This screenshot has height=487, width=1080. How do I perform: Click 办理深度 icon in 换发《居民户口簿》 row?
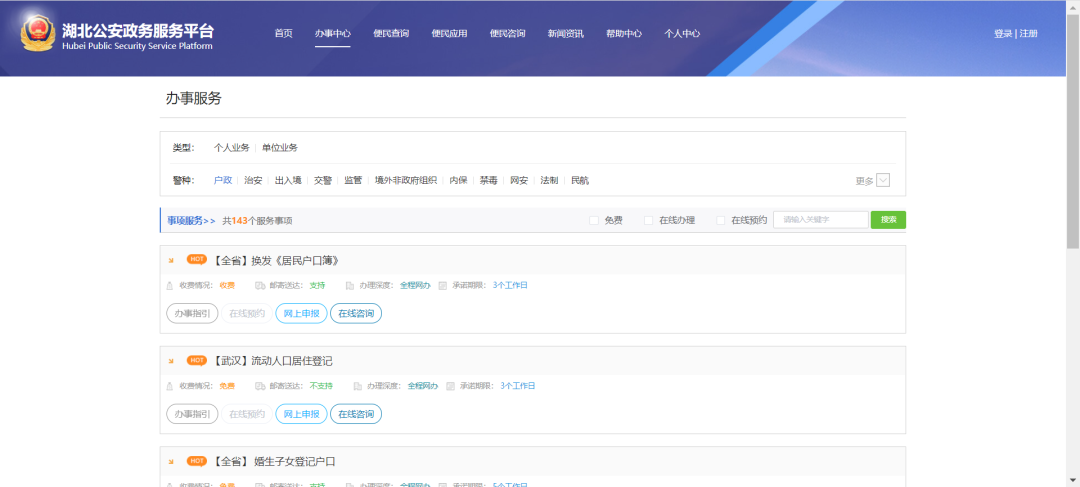click(x=350, y=285)
